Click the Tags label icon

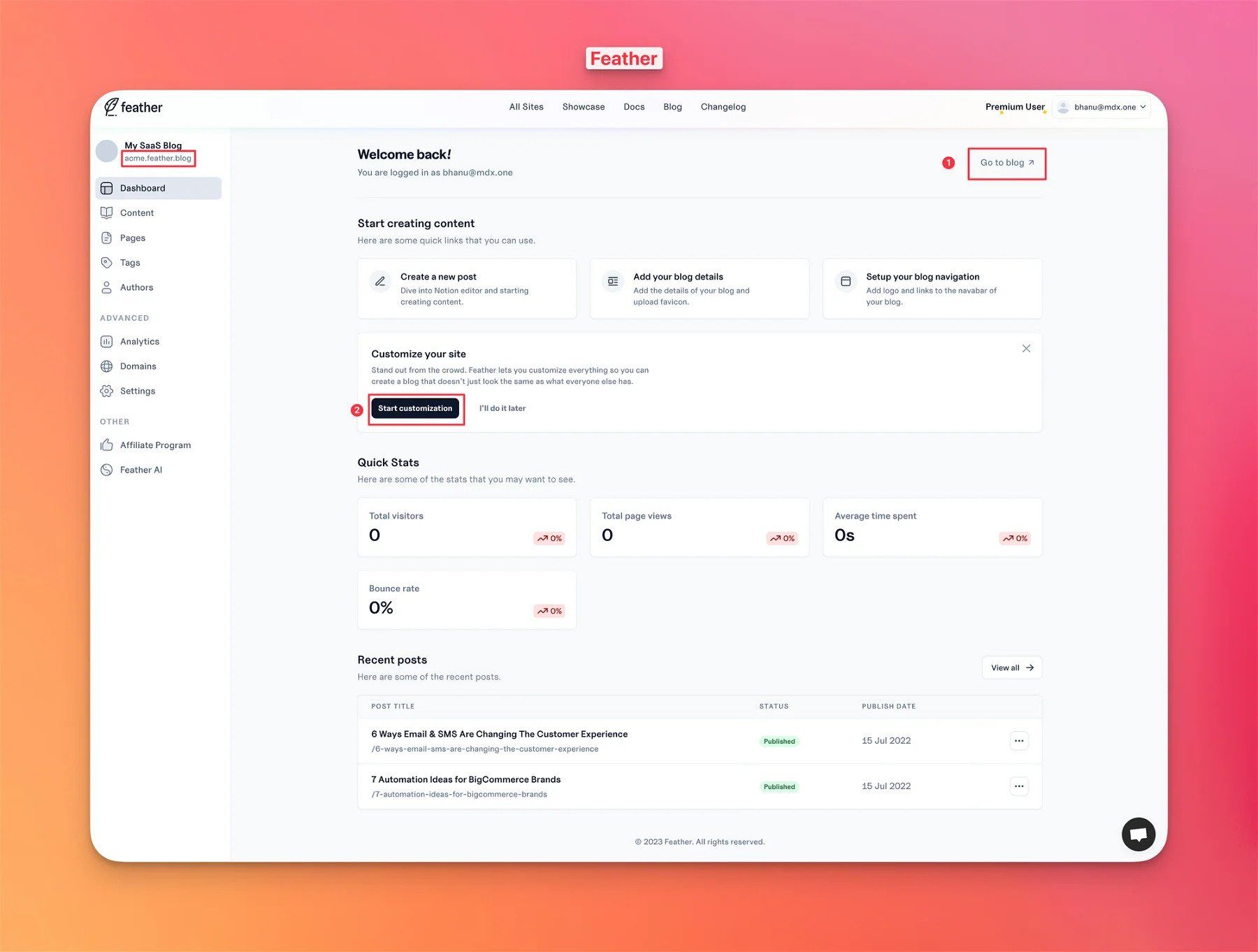pyautogui.click(x=106, y=263)
